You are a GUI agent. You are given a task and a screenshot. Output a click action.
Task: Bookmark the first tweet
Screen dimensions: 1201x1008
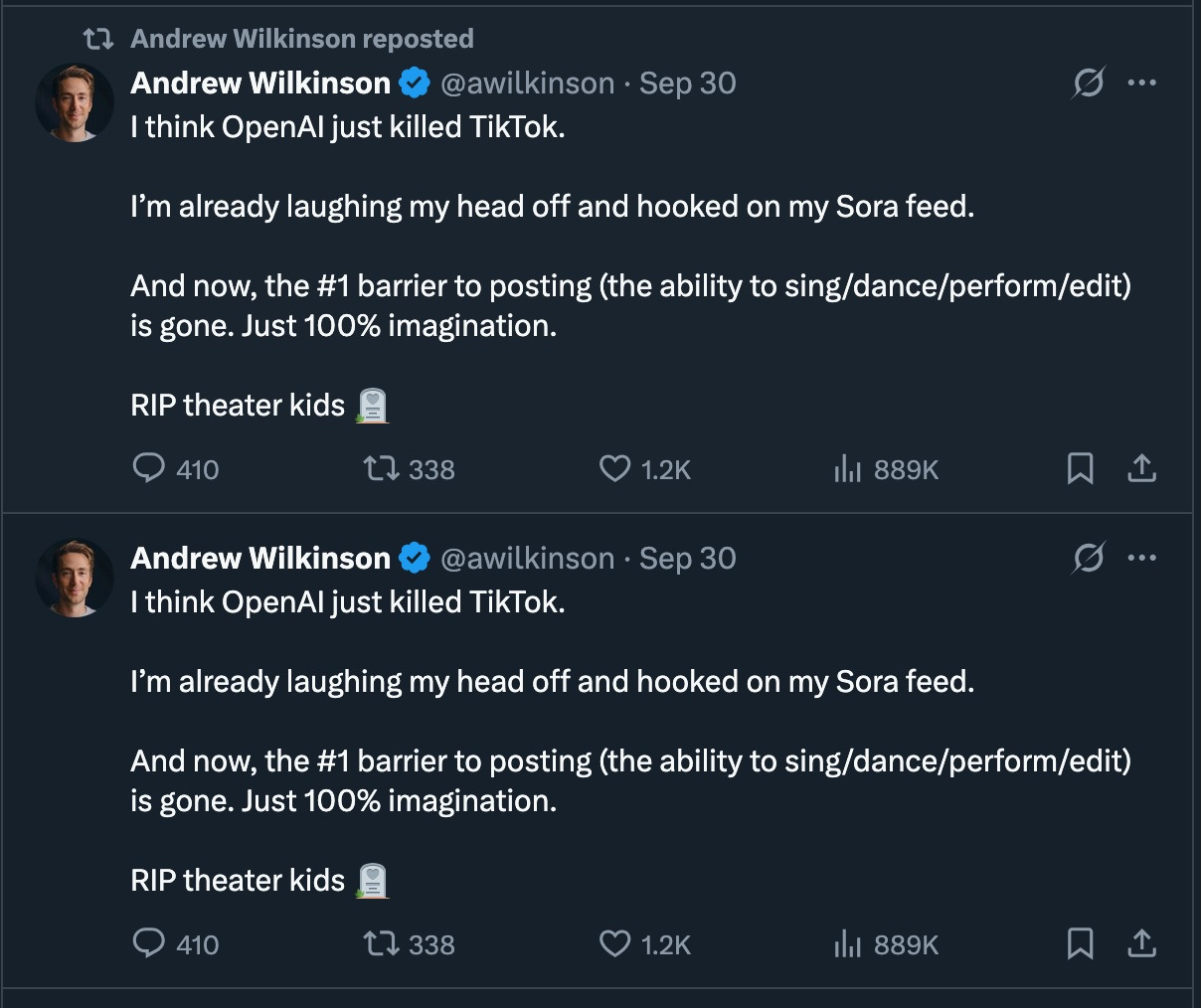pos(1080,468)
